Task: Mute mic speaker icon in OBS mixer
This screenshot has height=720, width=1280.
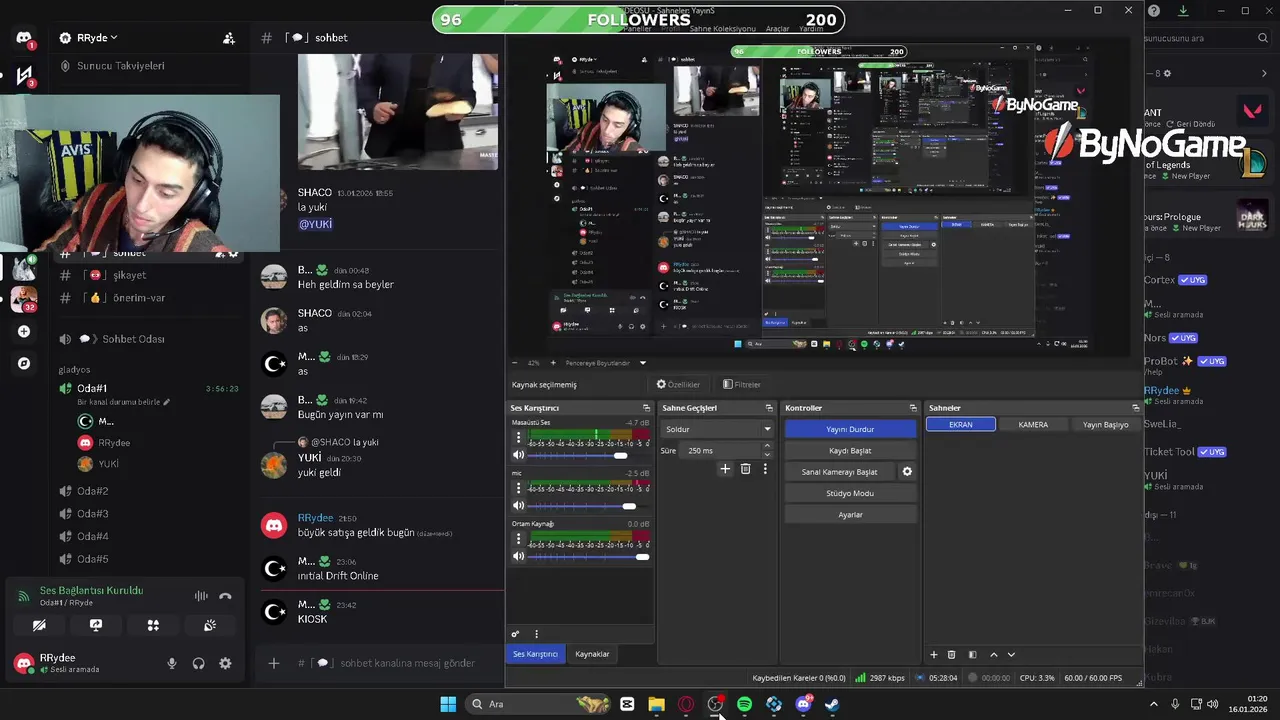Action: (518, 506)
